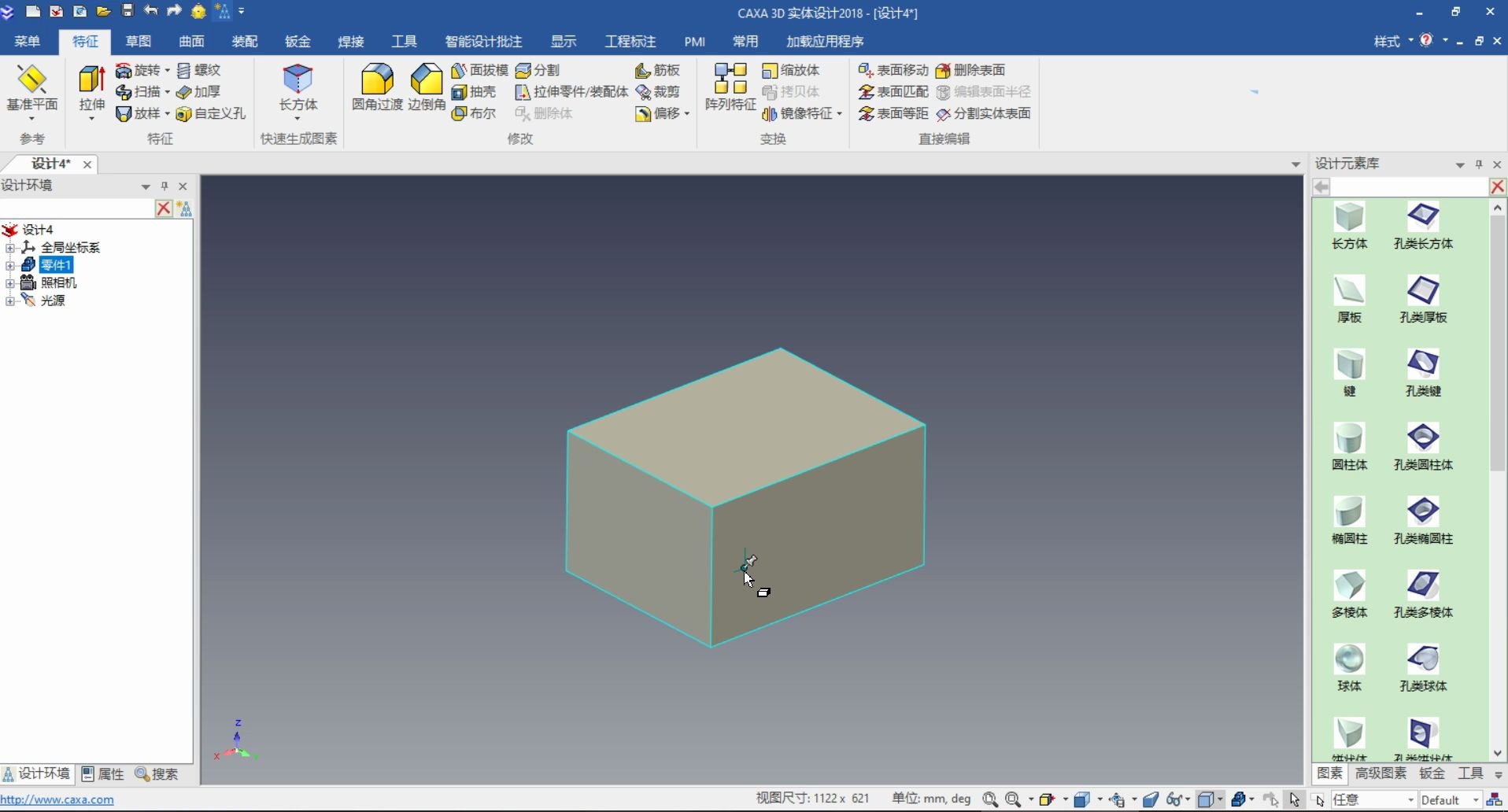Screen dimensions: 1508x812
Task: Select the 孔类长方体 element in library
Action: point(1423,227)
